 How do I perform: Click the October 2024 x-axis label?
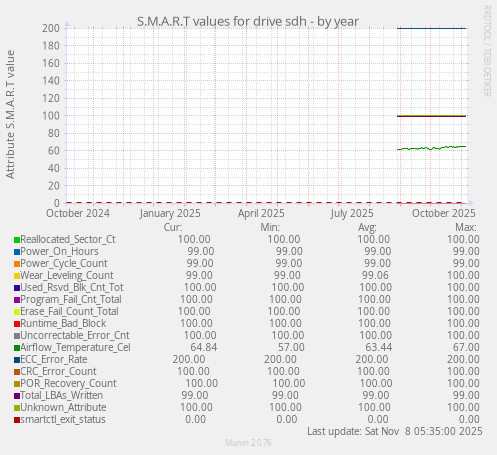pos(78,214)
